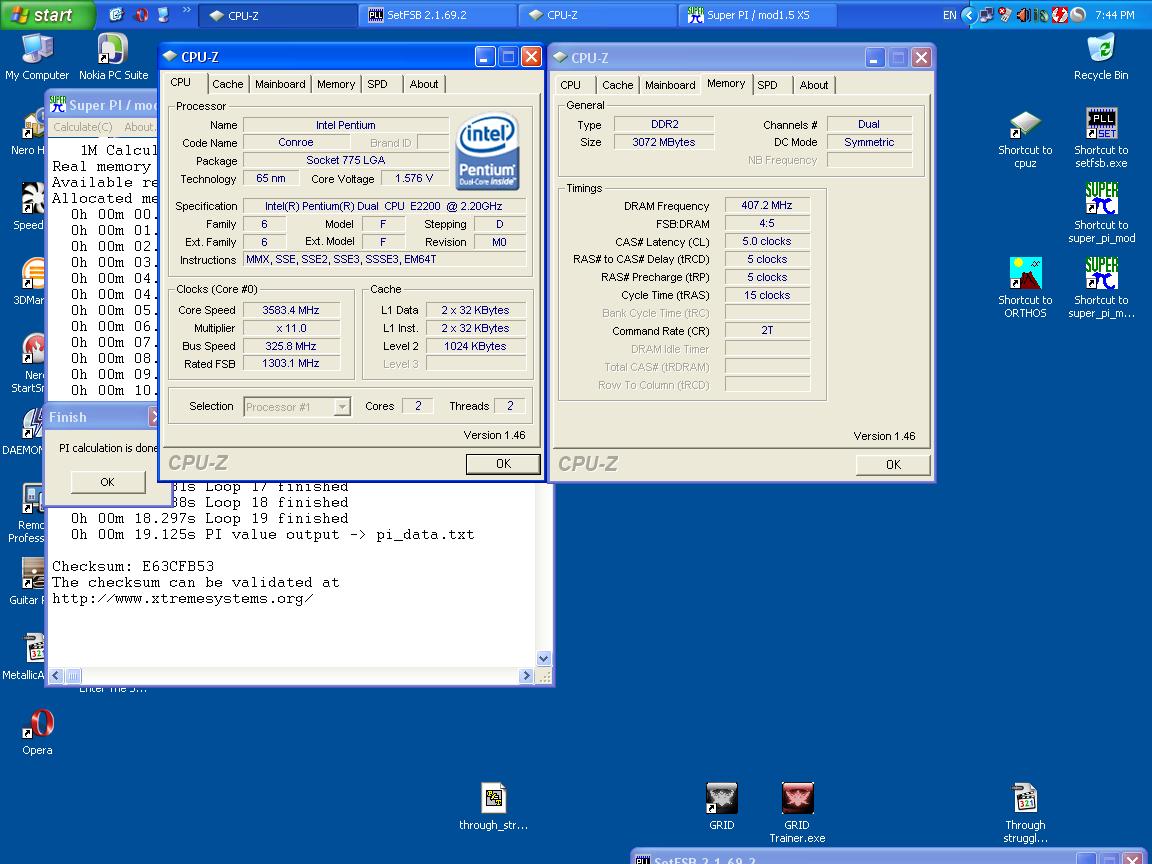Open through_str... file icon on desktop
This screenshot has width=1152, height=864.
(x=494, y=807)
